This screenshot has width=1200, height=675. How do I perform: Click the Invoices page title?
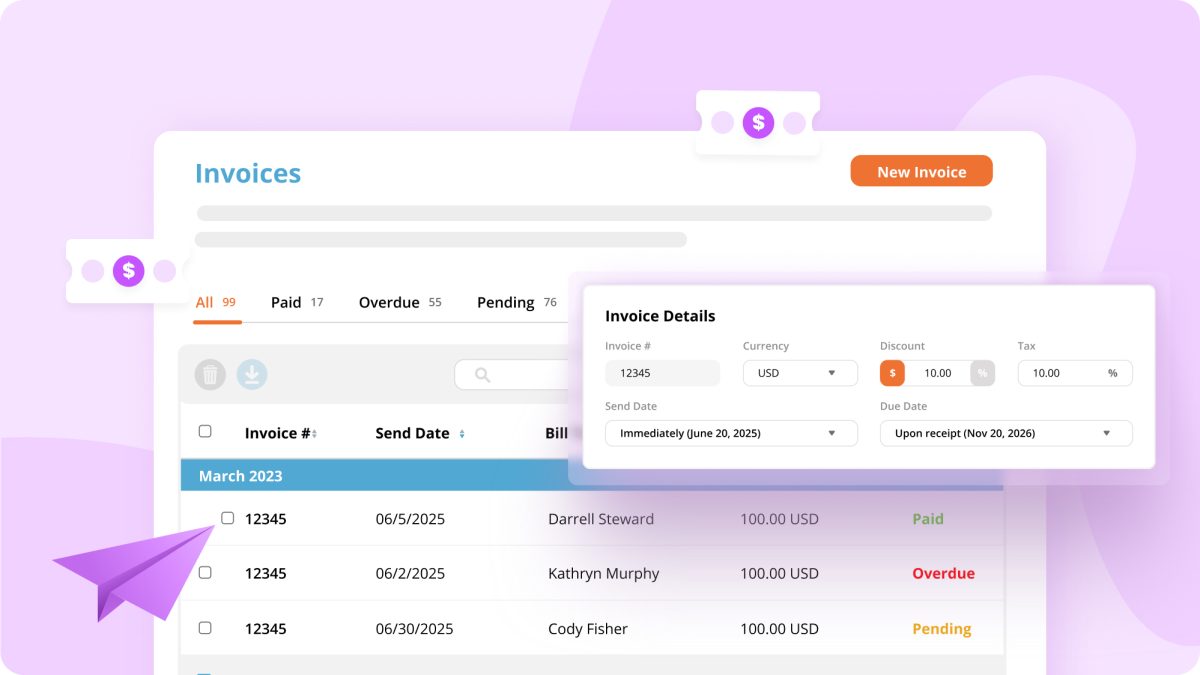[248, 173]
